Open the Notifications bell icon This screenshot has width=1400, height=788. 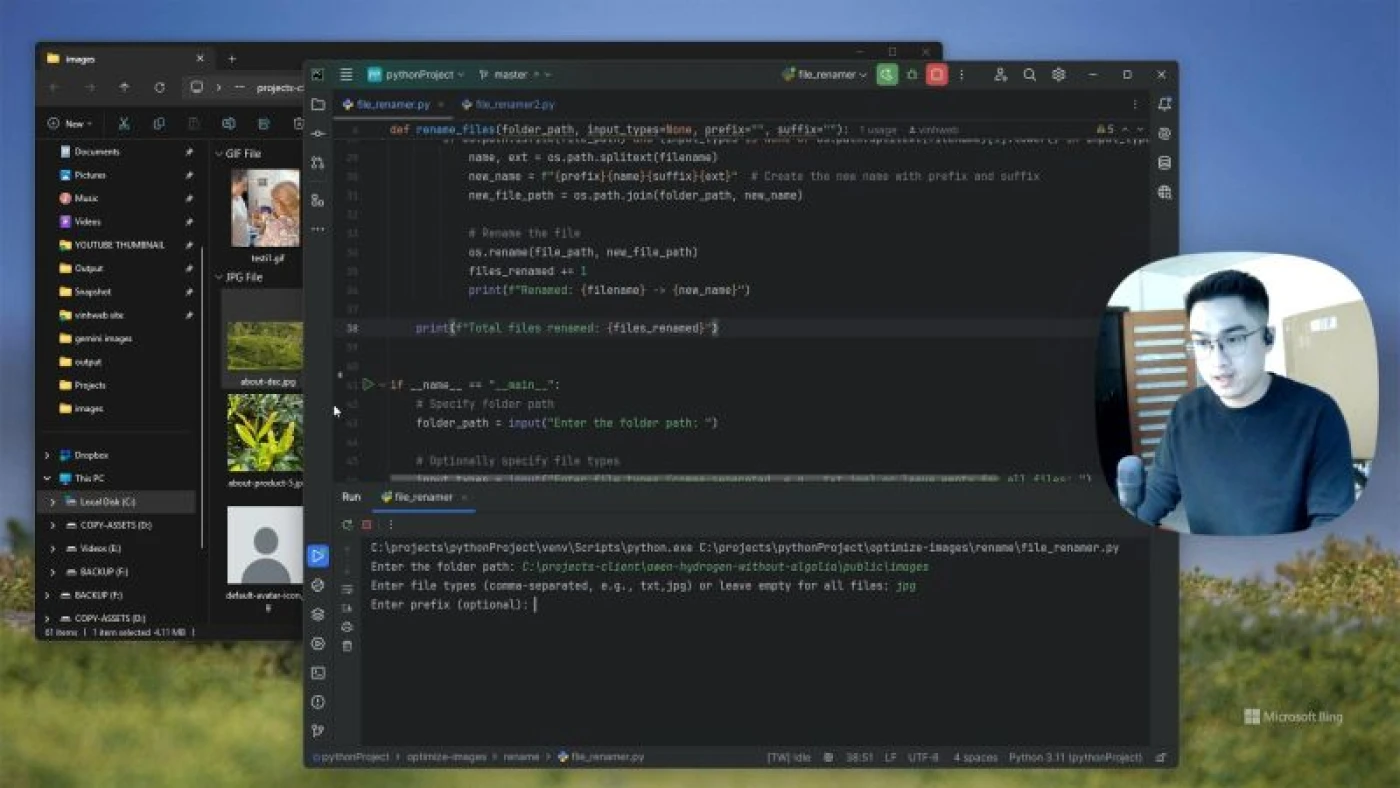click(x=1164, y=104)
